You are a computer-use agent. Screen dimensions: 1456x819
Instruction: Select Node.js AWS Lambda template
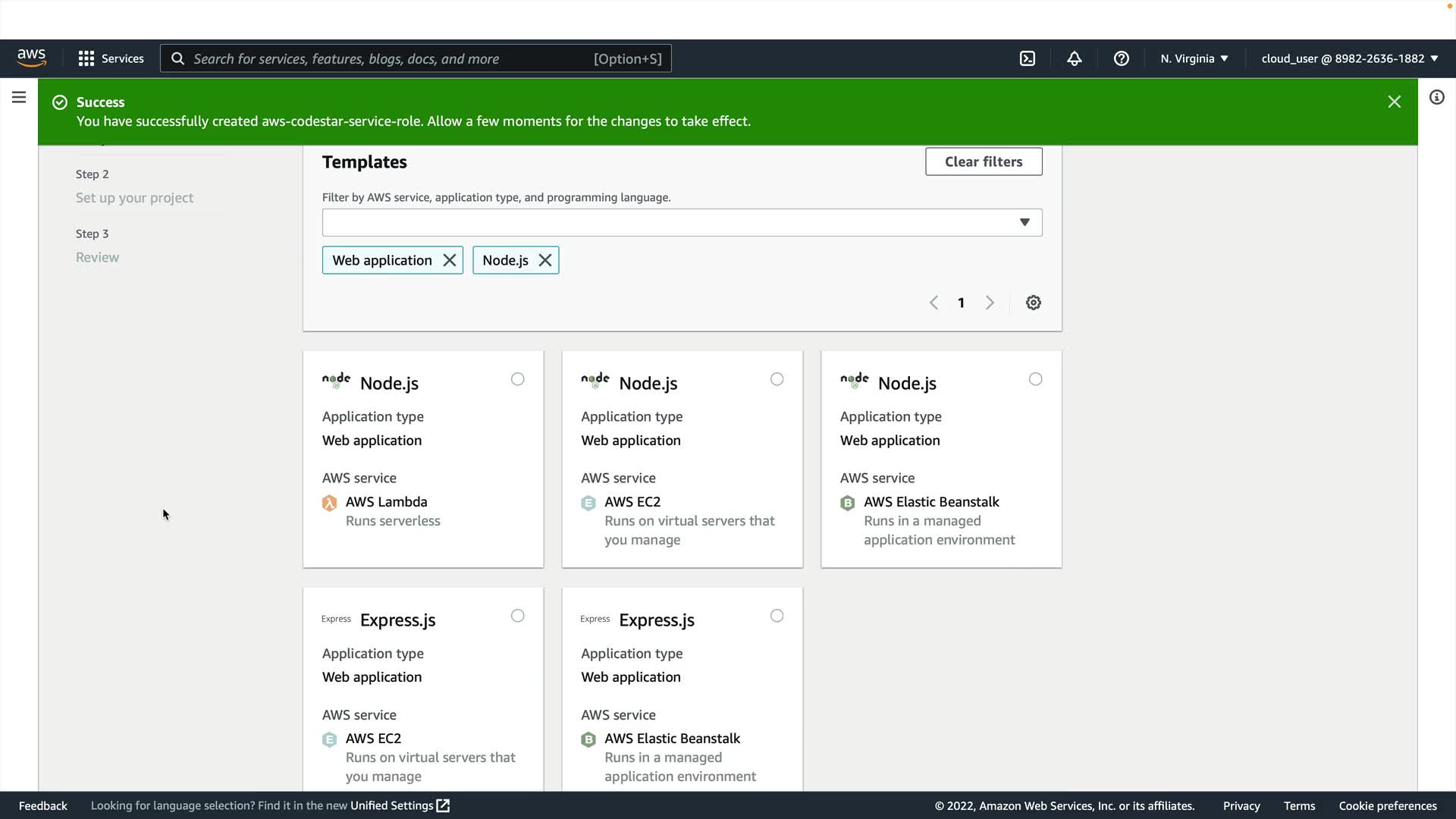tap(517, 379)
